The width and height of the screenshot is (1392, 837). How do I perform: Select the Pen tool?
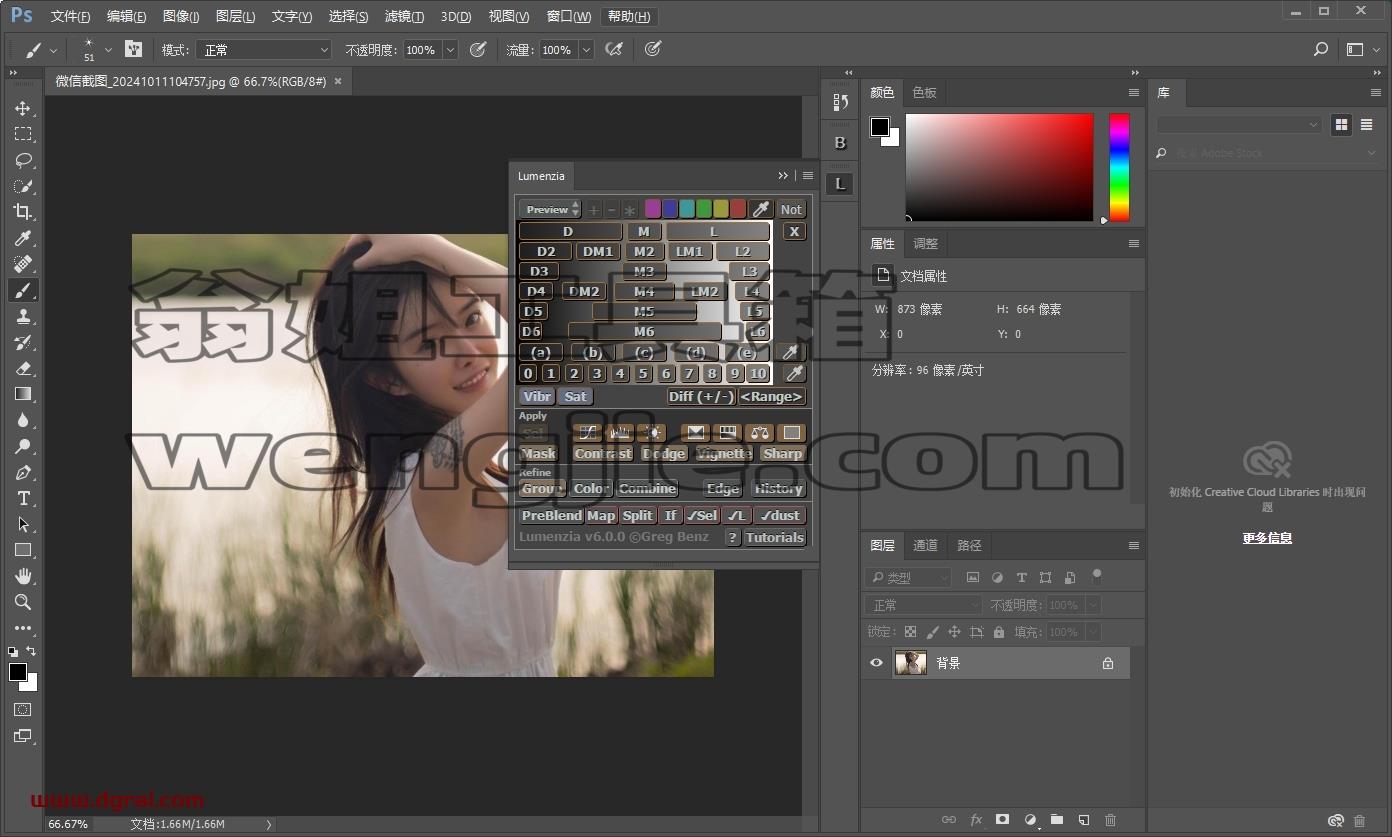(x=22, y=472)
